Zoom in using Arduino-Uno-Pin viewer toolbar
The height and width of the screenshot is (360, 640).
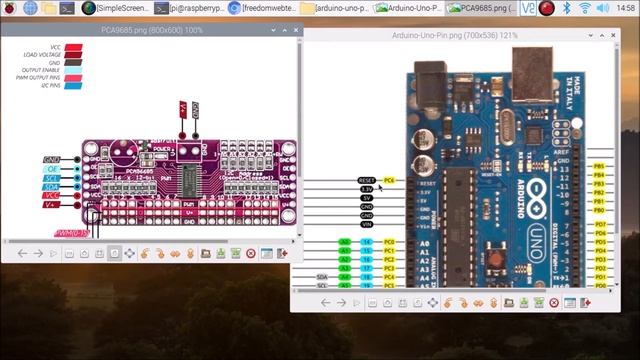(387, 303)
